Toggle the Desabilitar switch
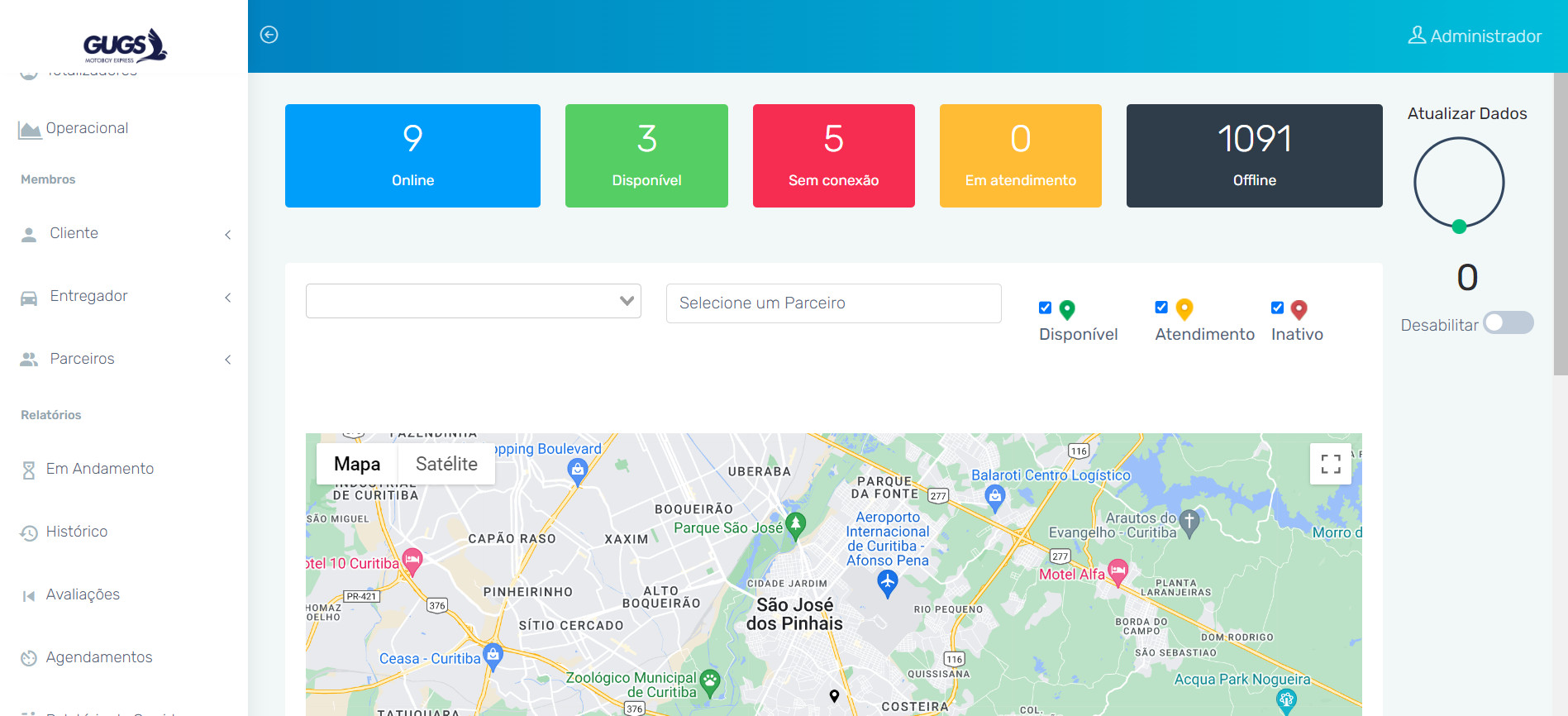This screenshot has width=1568, height=716. pos(1508,323)
